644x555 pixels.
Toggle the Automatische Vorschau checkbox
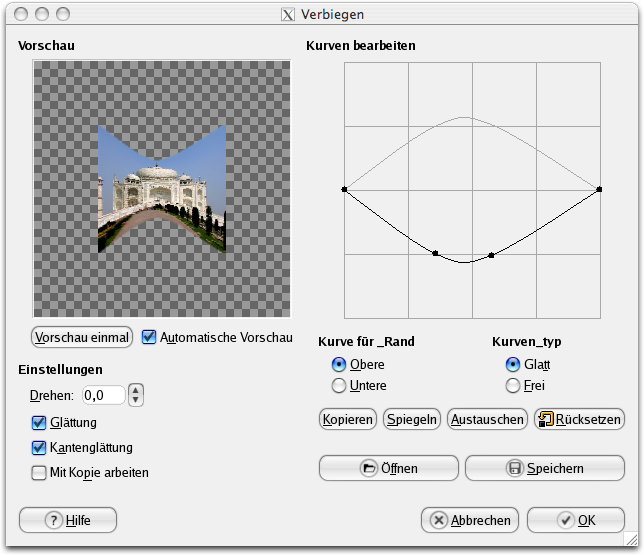coord(150,337)
